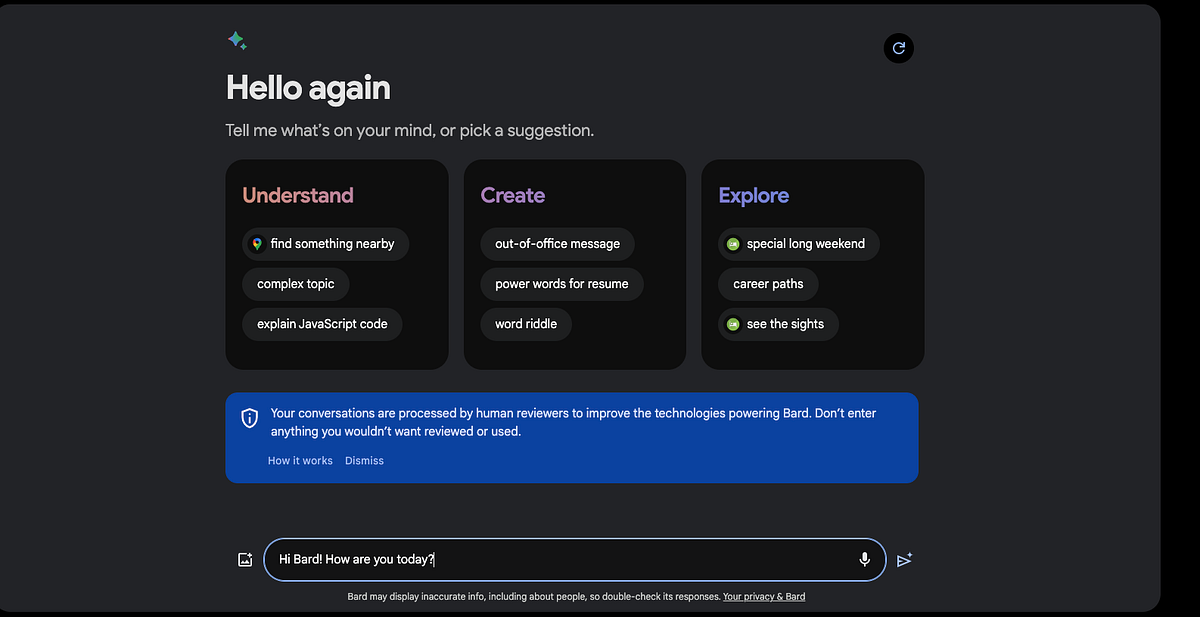Select 'out-of-office message' suggestion
Screen dimensions: 1200x617
click(x=557, y=244)
